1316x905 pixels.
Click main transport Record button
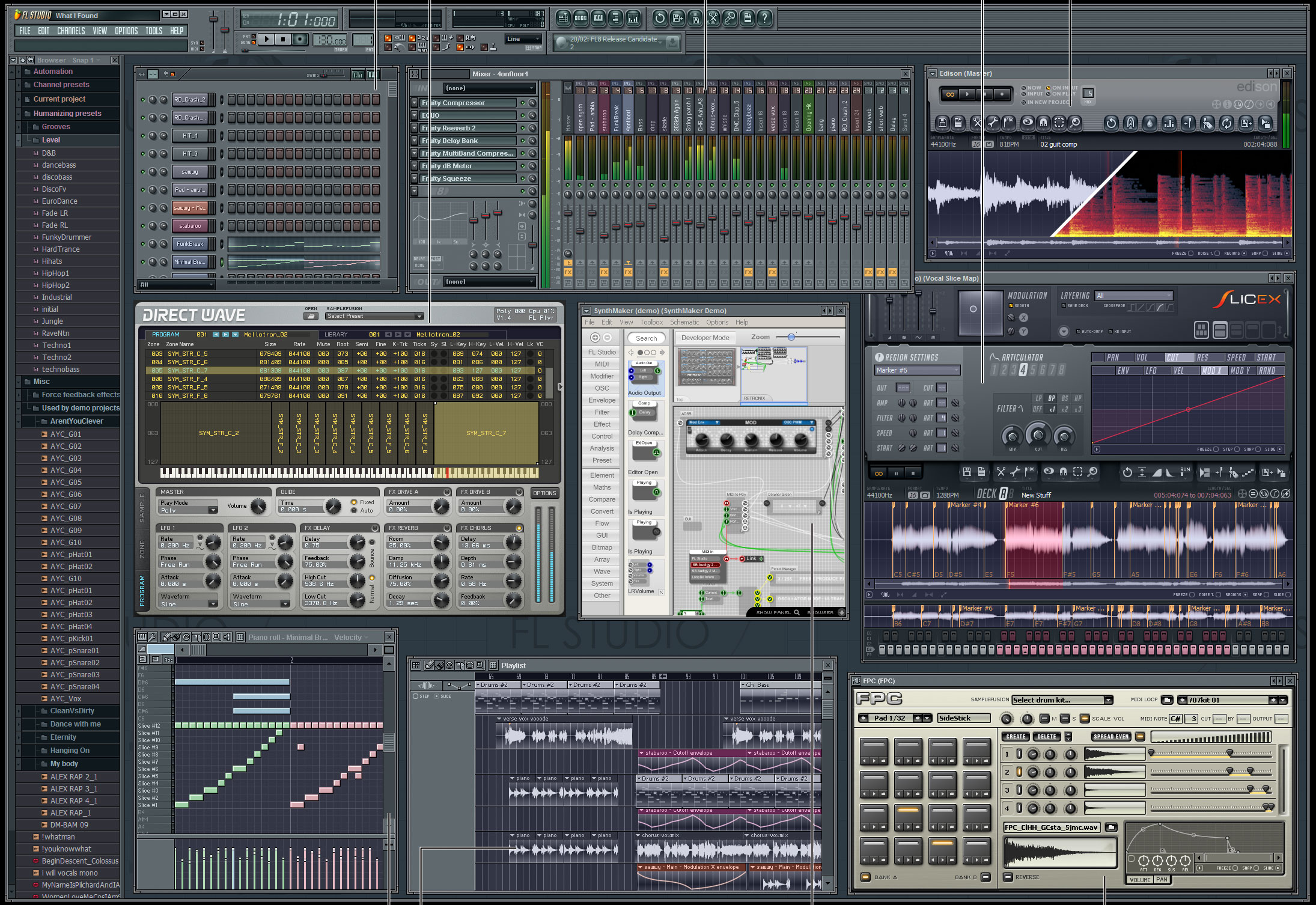[300, 40]
